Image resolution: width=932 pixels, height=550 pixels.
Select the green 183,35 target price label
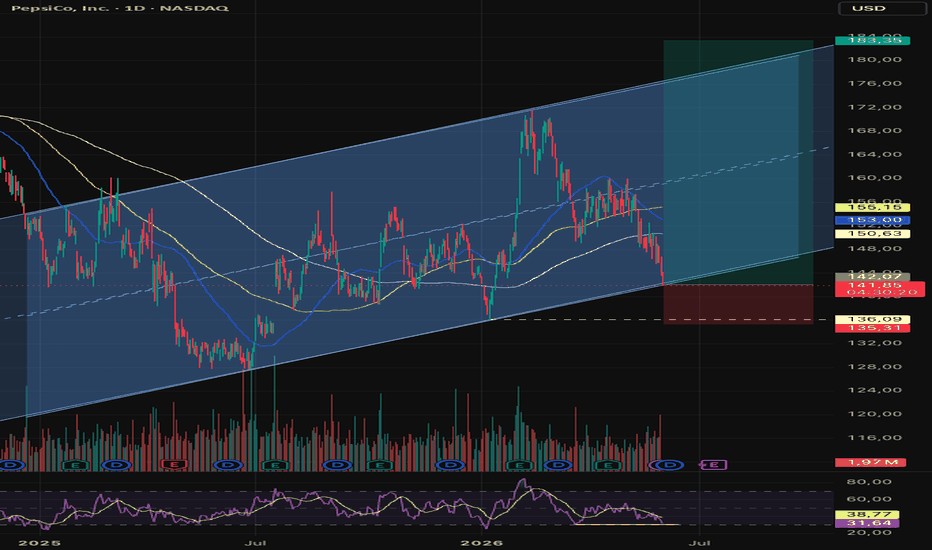click(872, 40)
